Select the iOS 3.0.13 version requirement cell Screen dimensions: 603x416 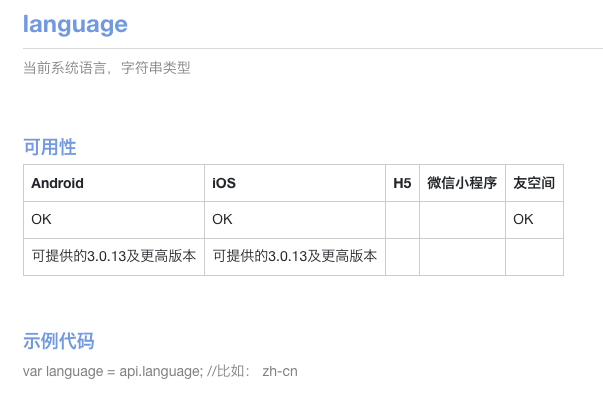pos(295,256)
